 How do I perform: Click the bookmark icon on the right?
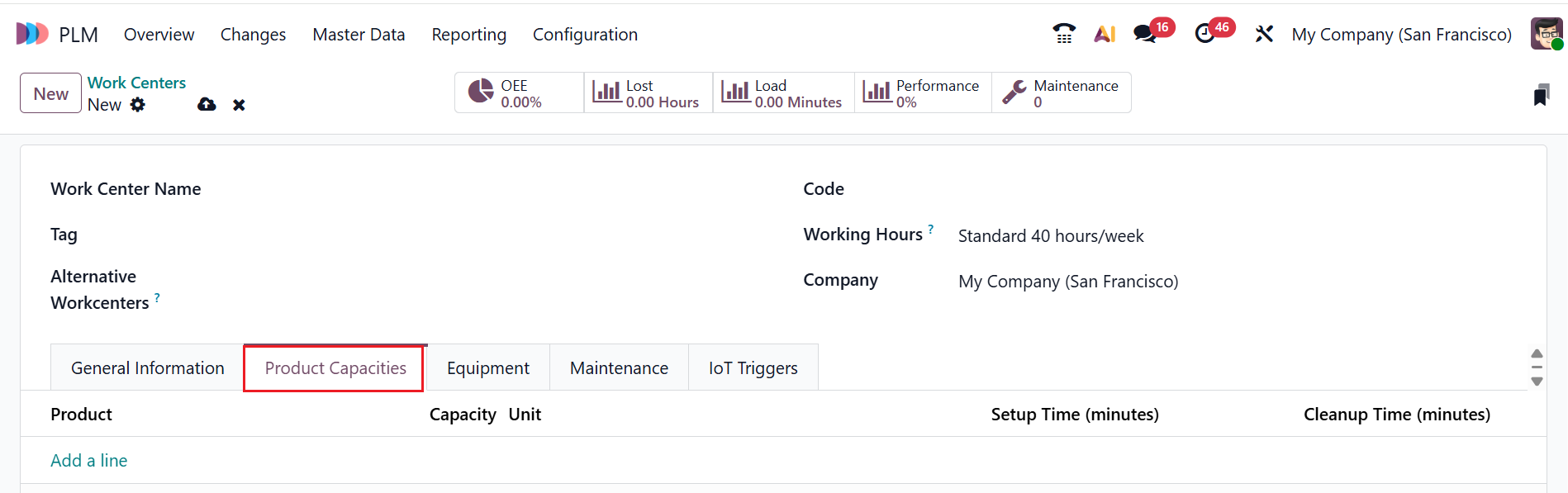click(x=1541, y=95)
